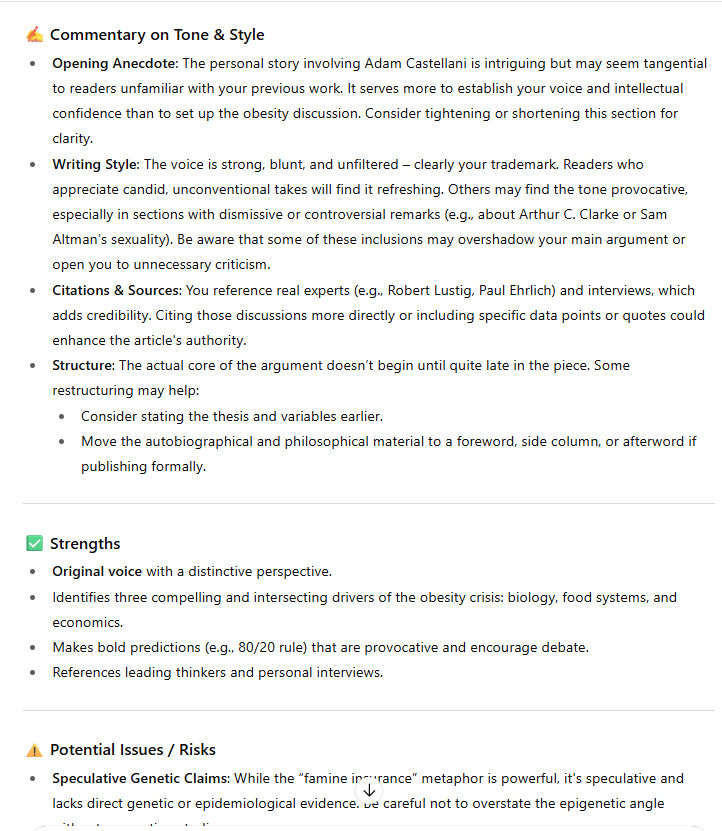The height and width of the screenshot is (831, 722).
Task: Click the green checkmark Strengths icon
Action: (x=35, y=544)
